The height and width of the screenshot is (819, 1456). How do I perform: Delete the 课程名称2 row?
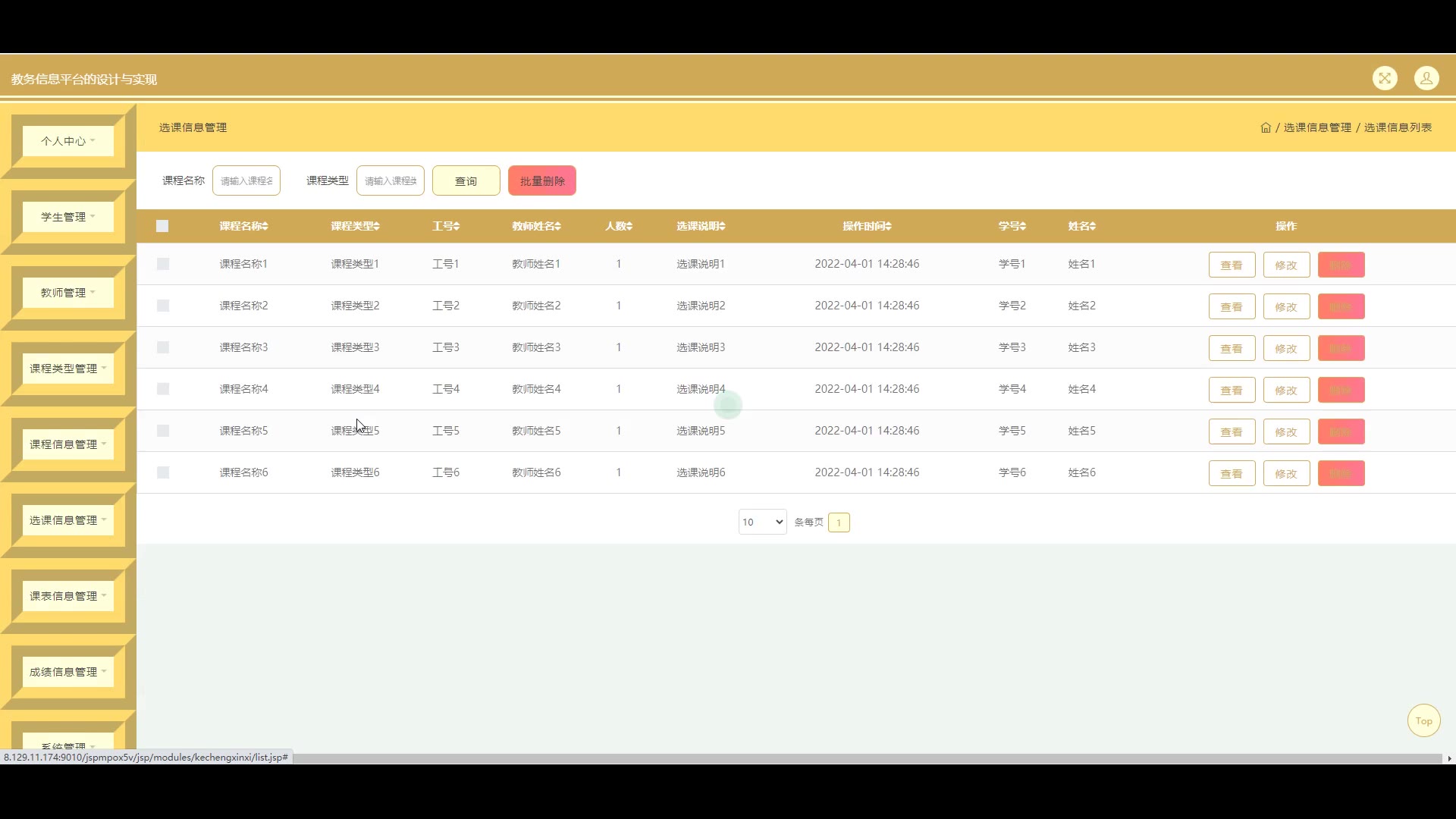(1341, 306)
